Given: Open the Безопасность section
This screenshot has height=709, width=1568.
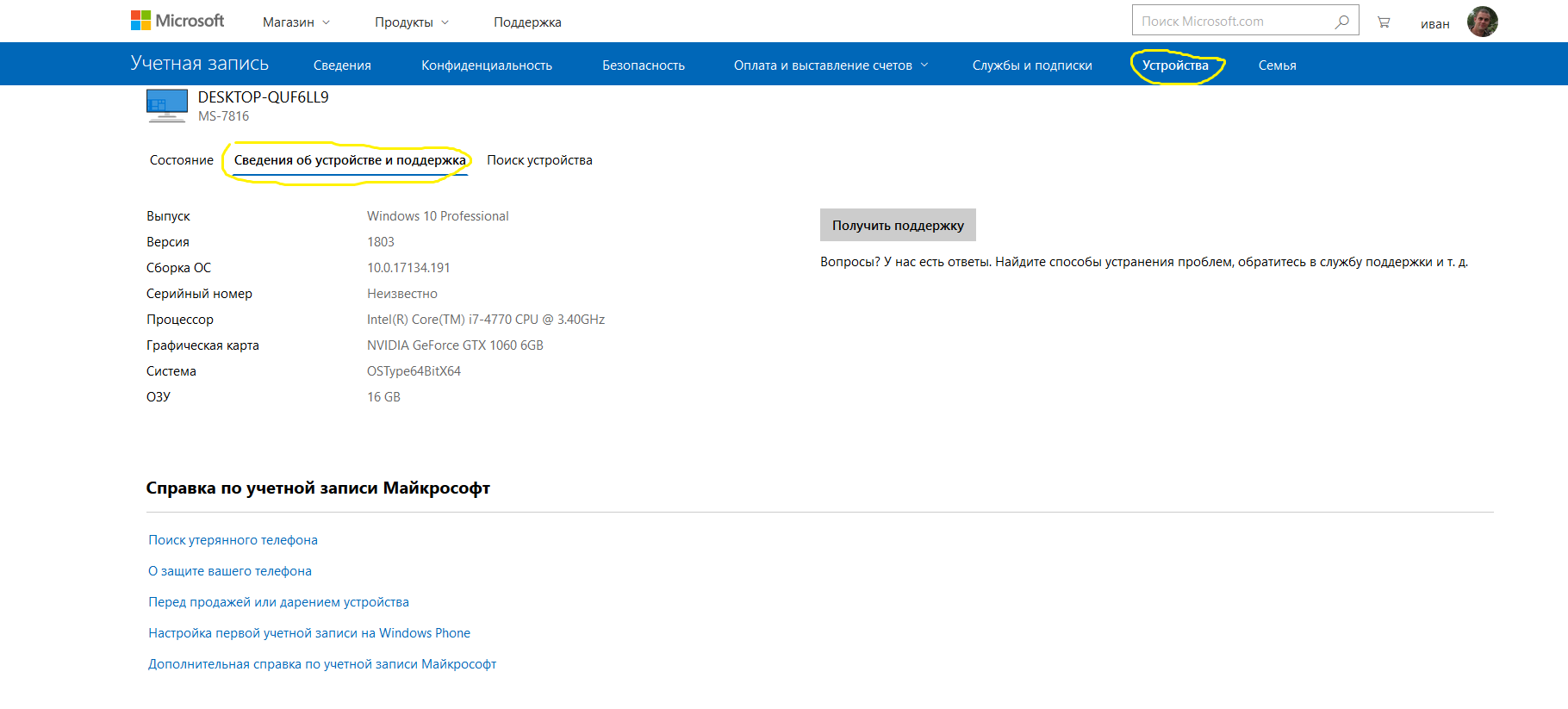Looking at the screenshot, I should point(644,65).
